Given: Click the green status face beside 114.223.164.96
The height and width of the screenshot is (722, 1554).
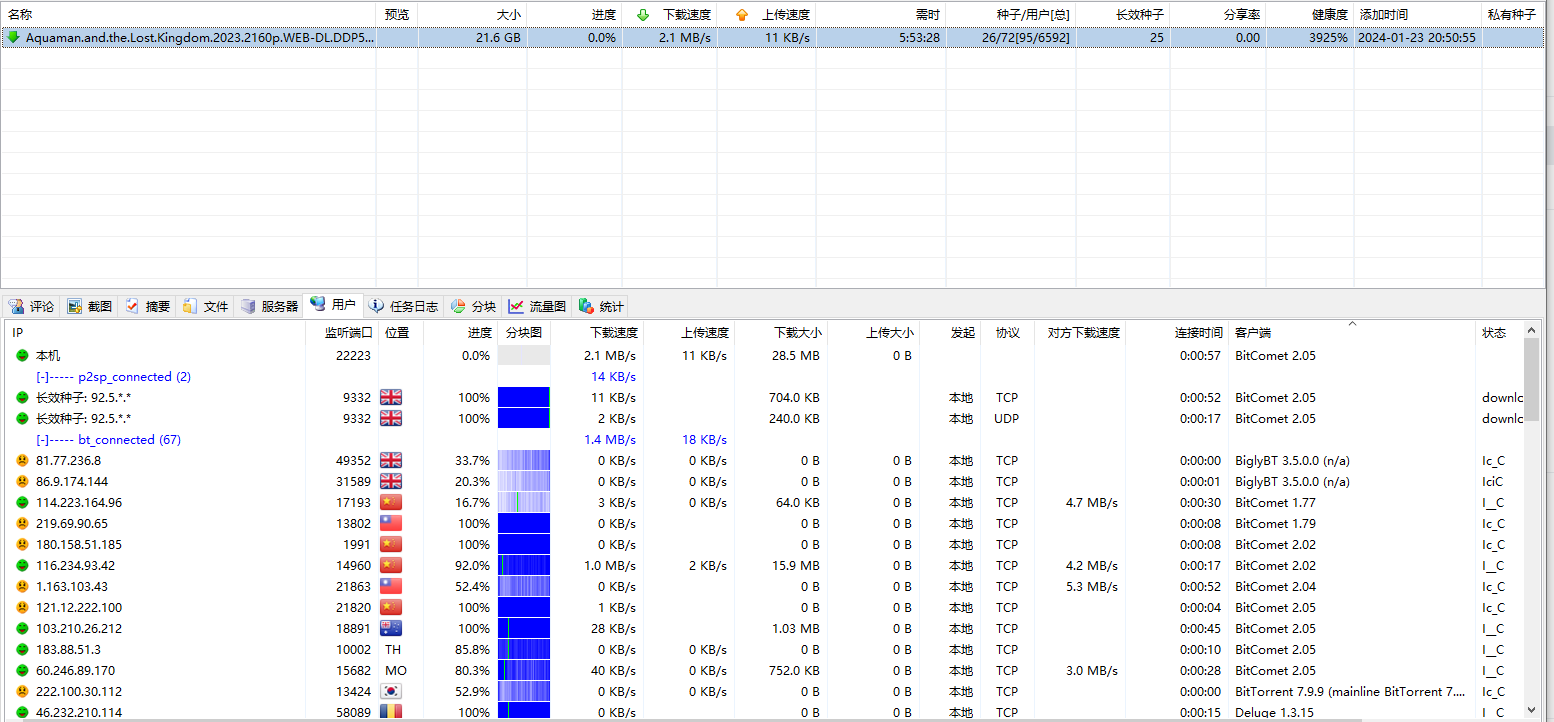Looking at the screenshot, I should click(x=22, y=503).
